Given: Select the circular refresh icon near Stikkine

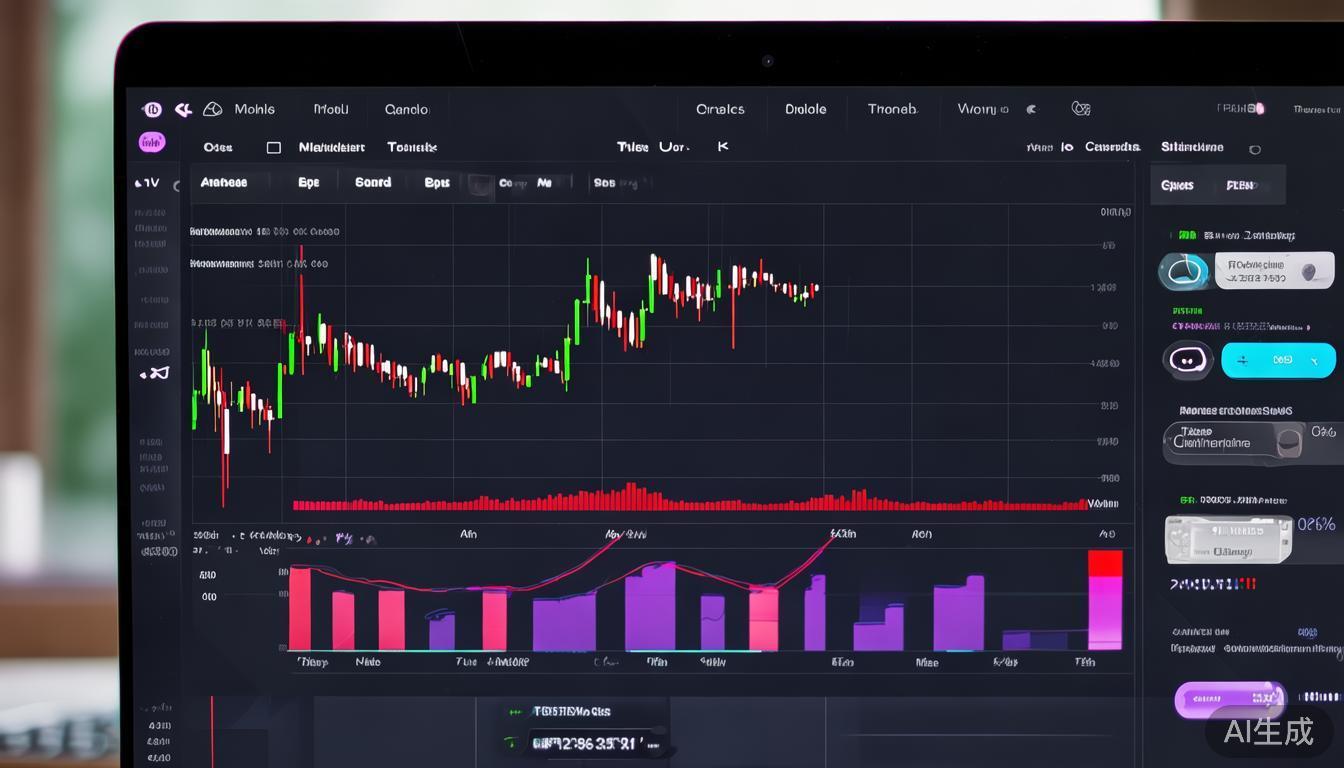Looking at the screenshot, I should [x=1255, y=149].
